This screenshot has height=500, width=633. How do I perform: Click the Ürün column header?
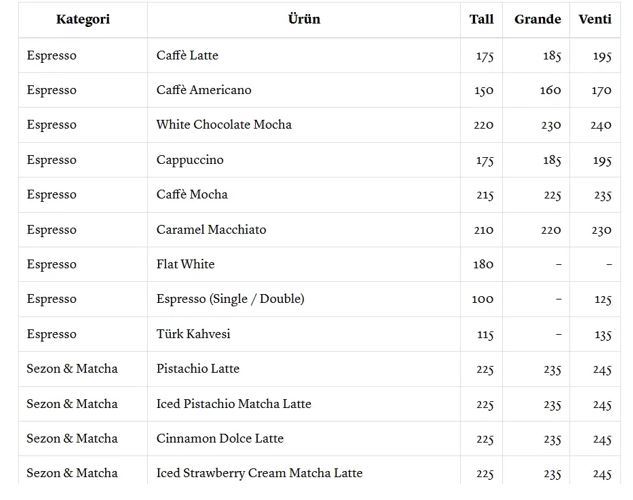tap(304, 20)
